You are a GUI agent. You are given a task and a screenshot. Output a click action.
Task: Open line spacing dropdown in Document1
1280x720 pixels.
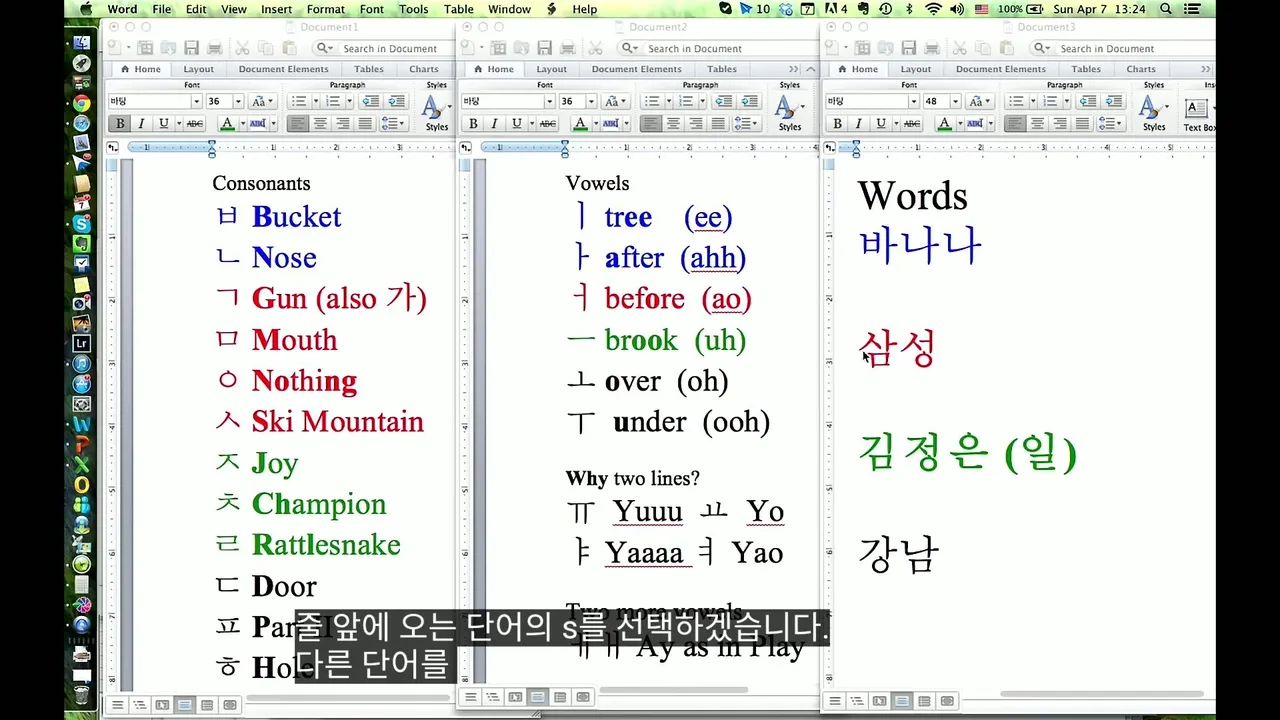394,124
